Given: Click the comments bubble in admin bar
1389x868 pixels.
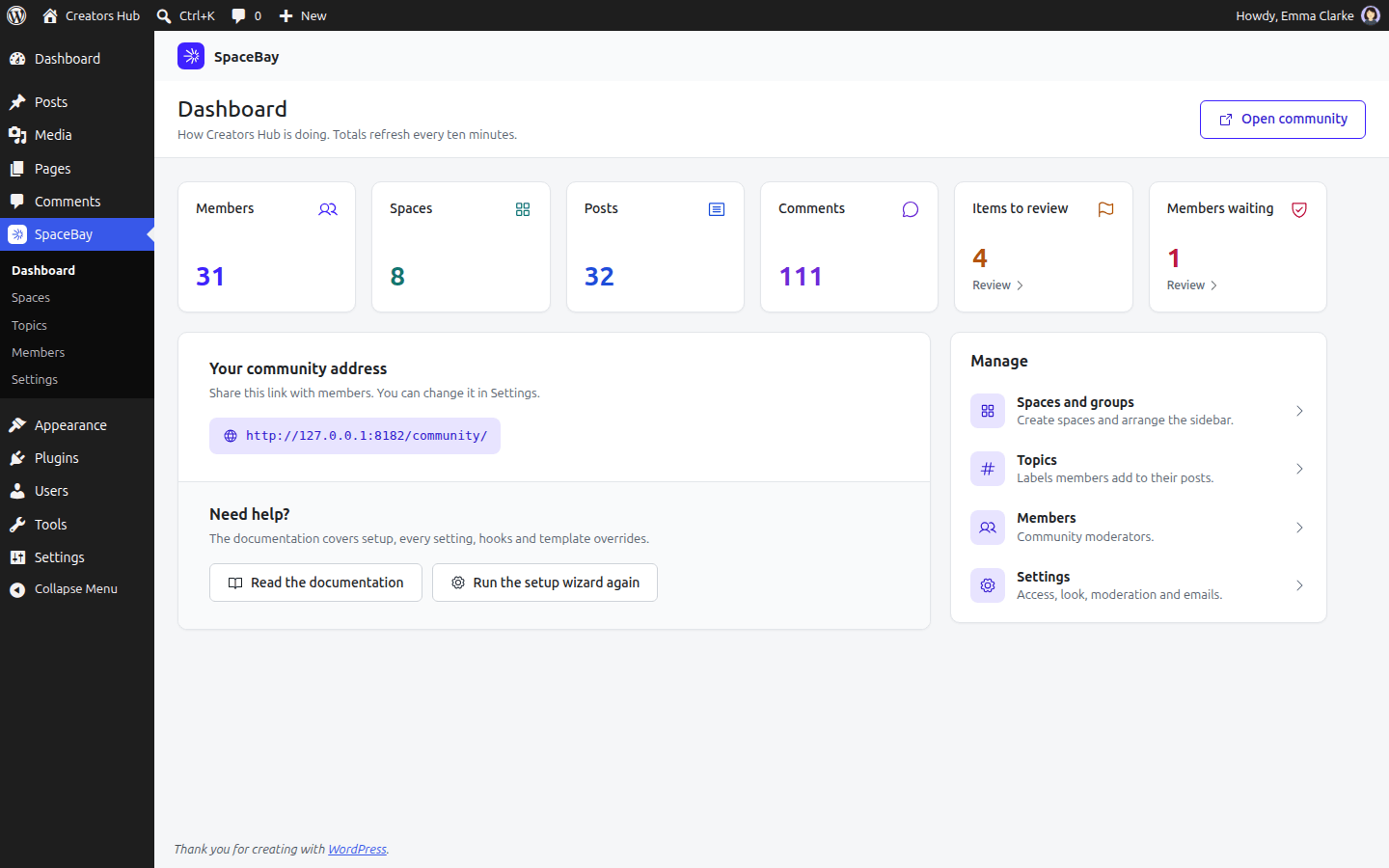Looking at the screenshot, I should (x=238, y=15).
